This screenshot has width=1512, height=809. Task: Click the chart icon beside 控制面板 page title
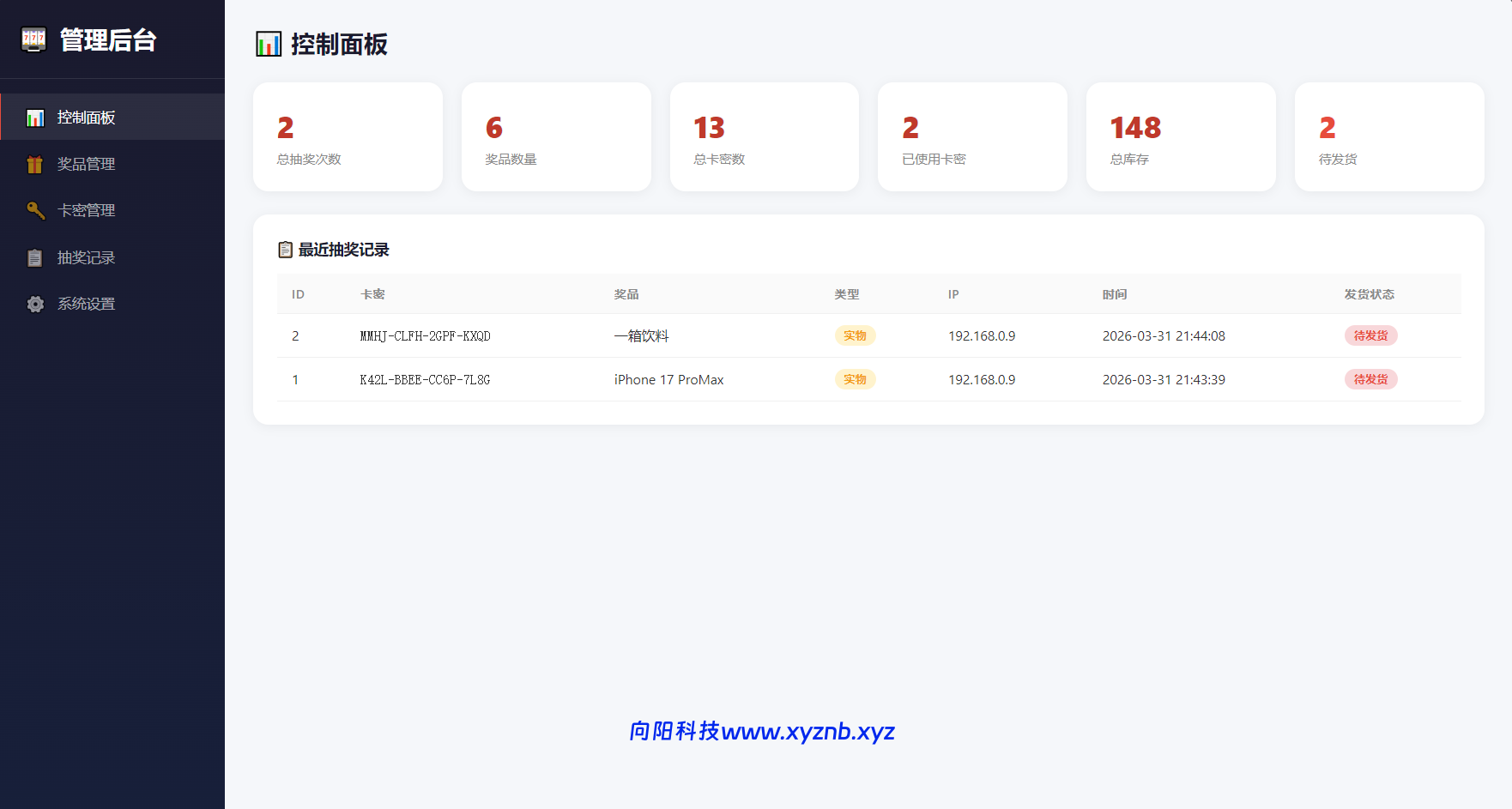[x=269, y=44]
